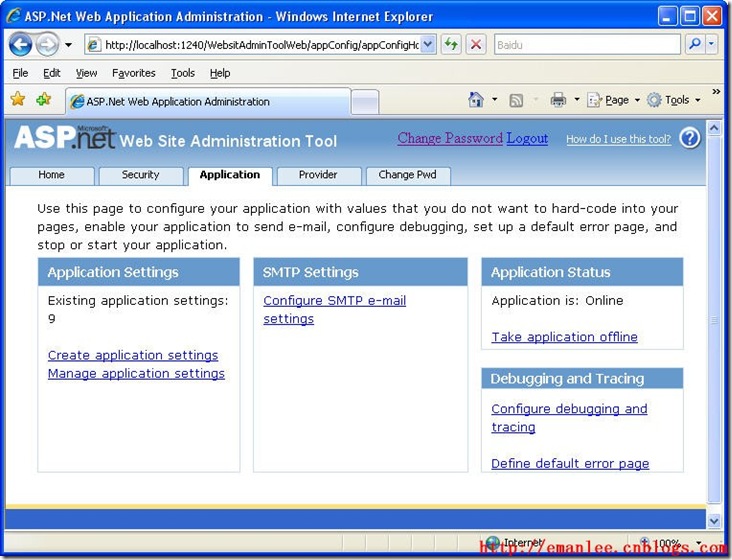
Task: Click the search magnifier icon
Action: (695, 44)
